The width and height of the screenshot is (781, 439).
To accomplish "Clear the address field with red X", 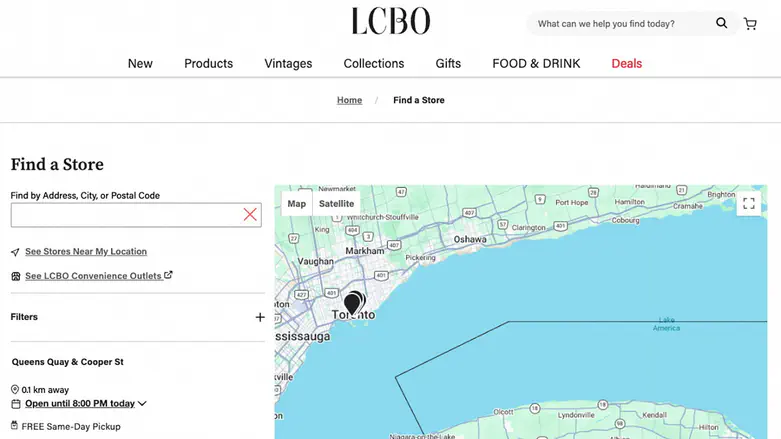I will click(250, 215).
